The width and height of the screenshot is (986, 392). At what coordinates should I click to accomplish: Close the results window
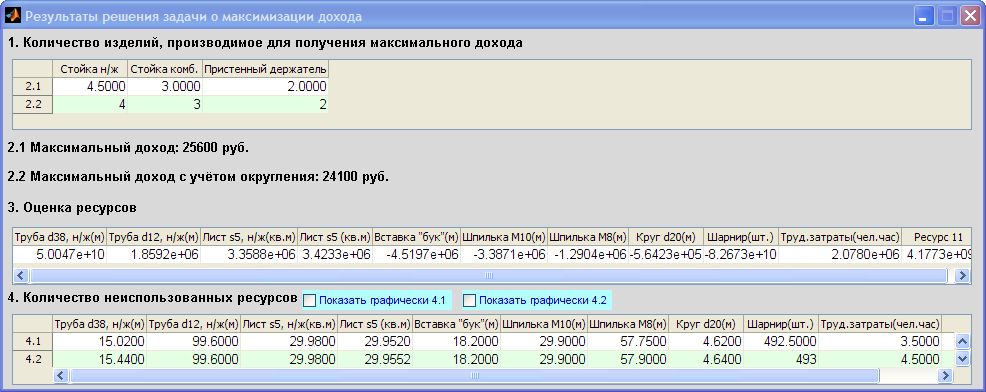pyautogui.click(x=969, y=16)
